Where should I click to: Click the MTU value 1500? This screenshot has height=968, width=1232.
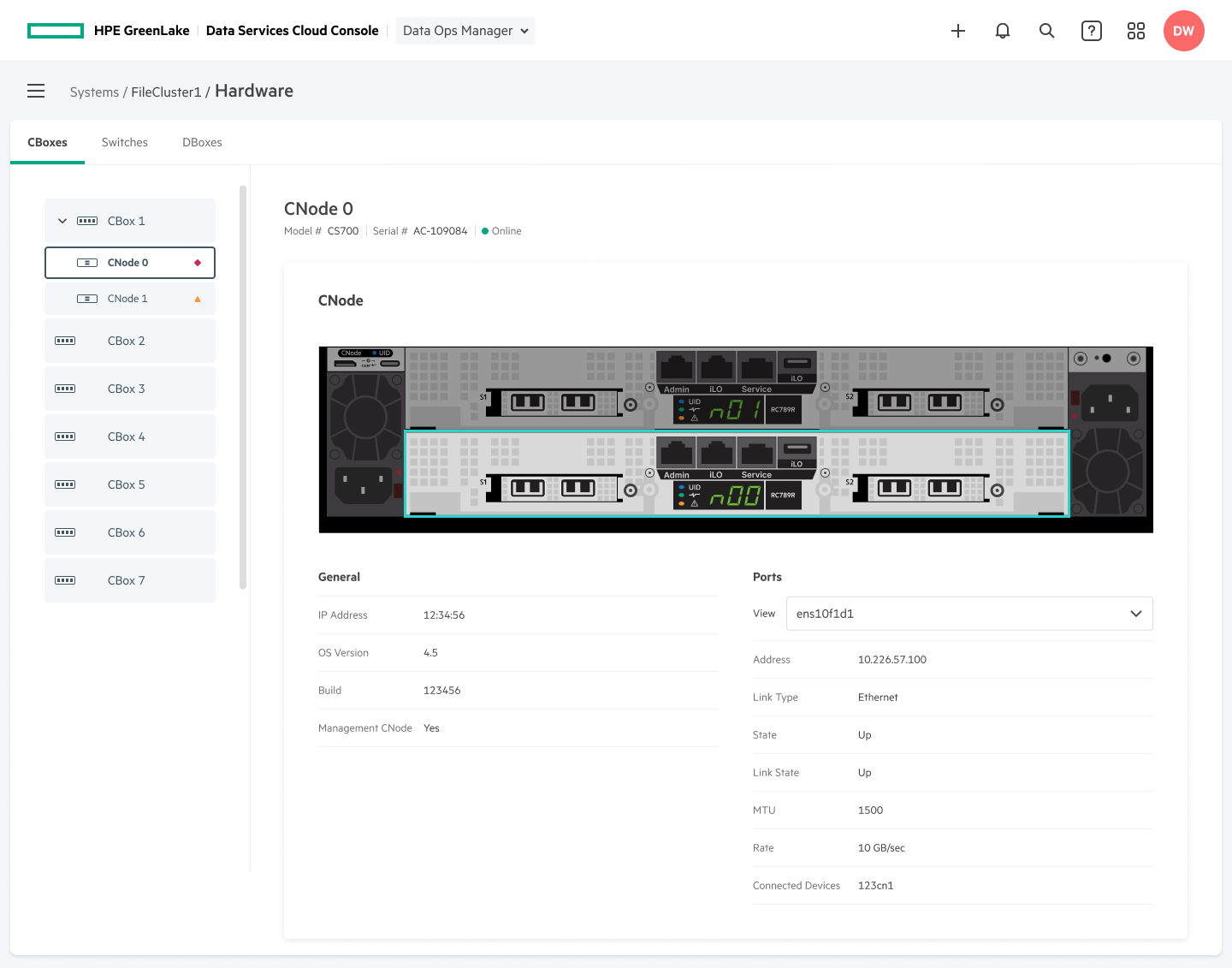[870, 811]
